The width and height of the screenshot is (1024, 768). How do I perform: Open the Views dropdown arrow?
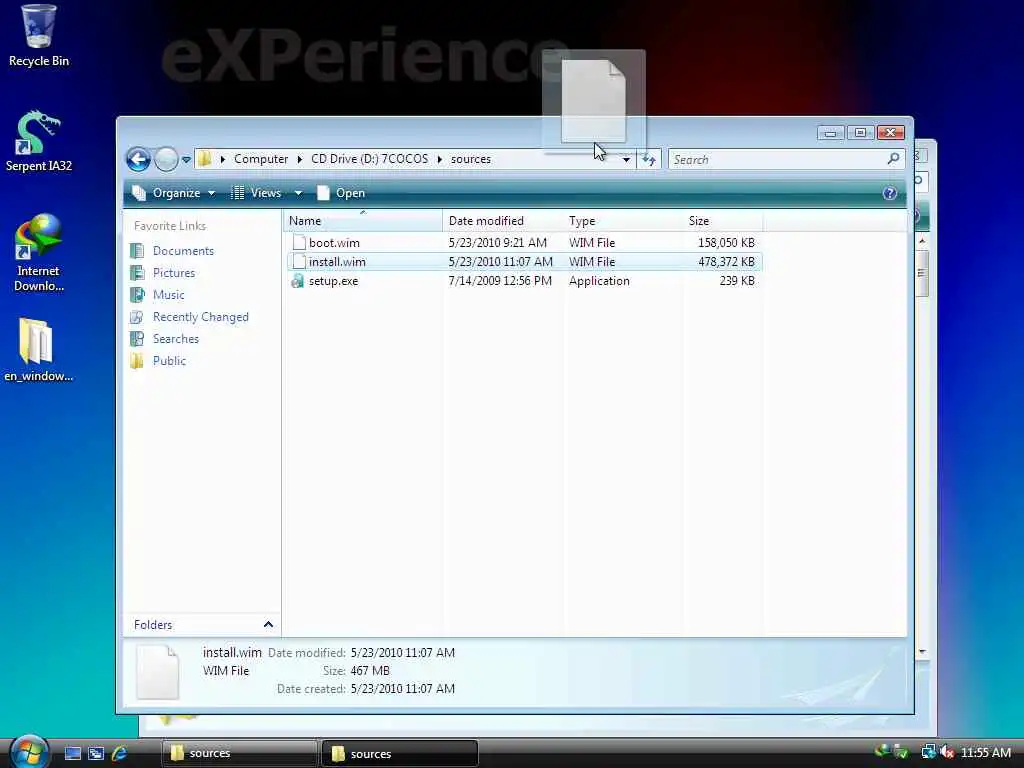pos(298,193)
